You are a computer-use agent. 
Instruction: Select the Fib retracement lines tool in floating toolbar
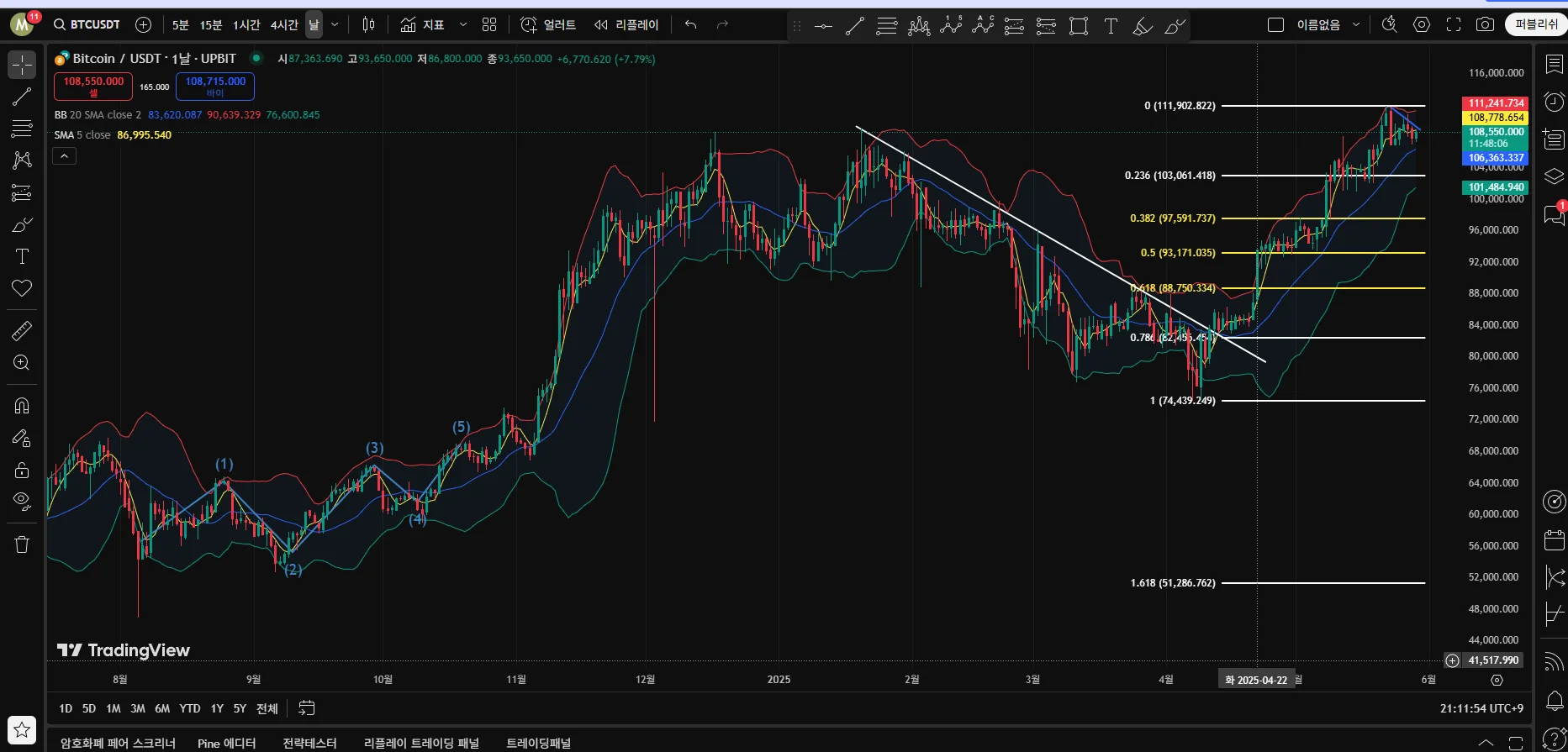pyautogui.click(x=887, y=27)
